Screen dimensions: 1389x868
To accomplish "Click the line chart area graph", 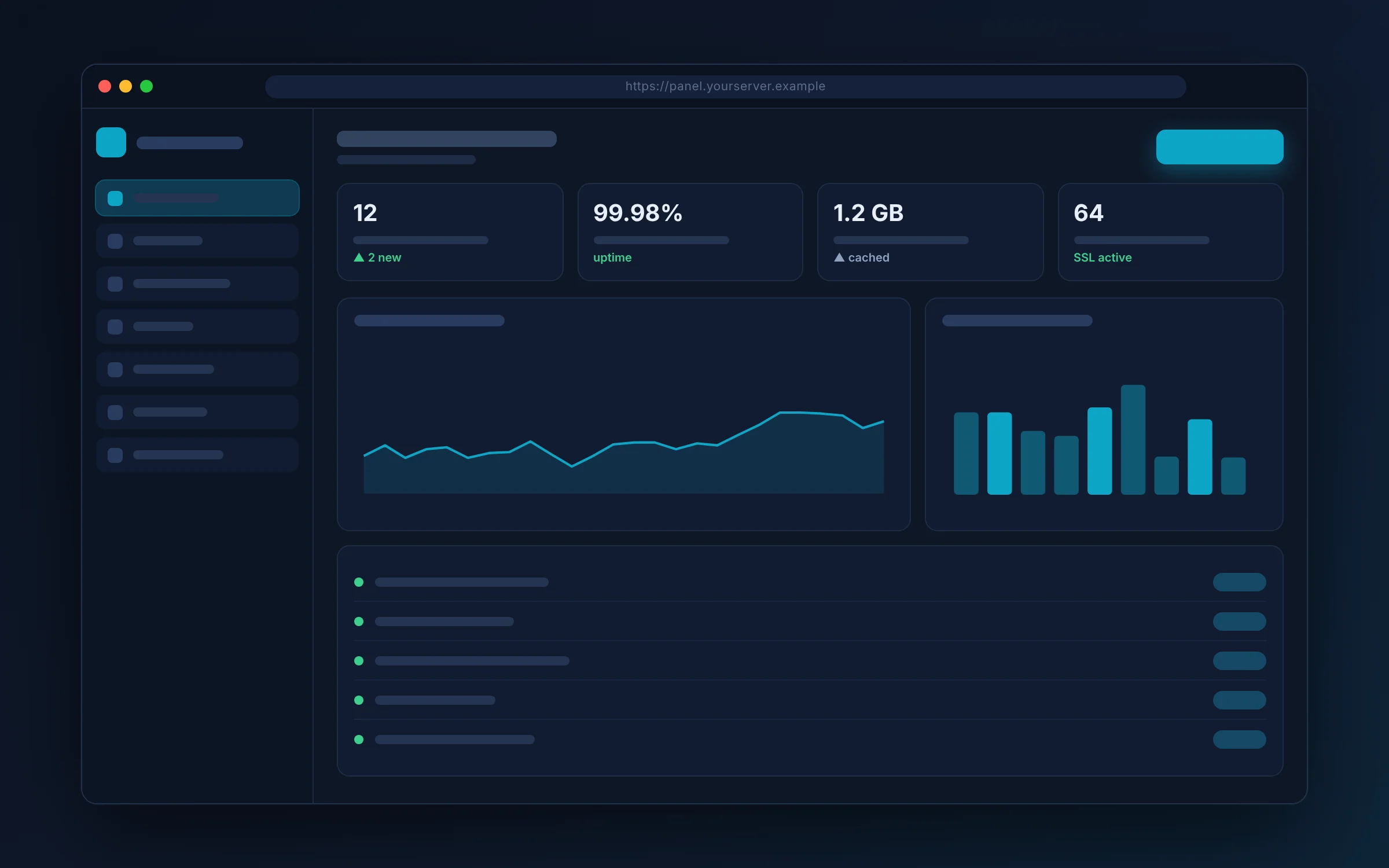I will (x=624, y=453).
